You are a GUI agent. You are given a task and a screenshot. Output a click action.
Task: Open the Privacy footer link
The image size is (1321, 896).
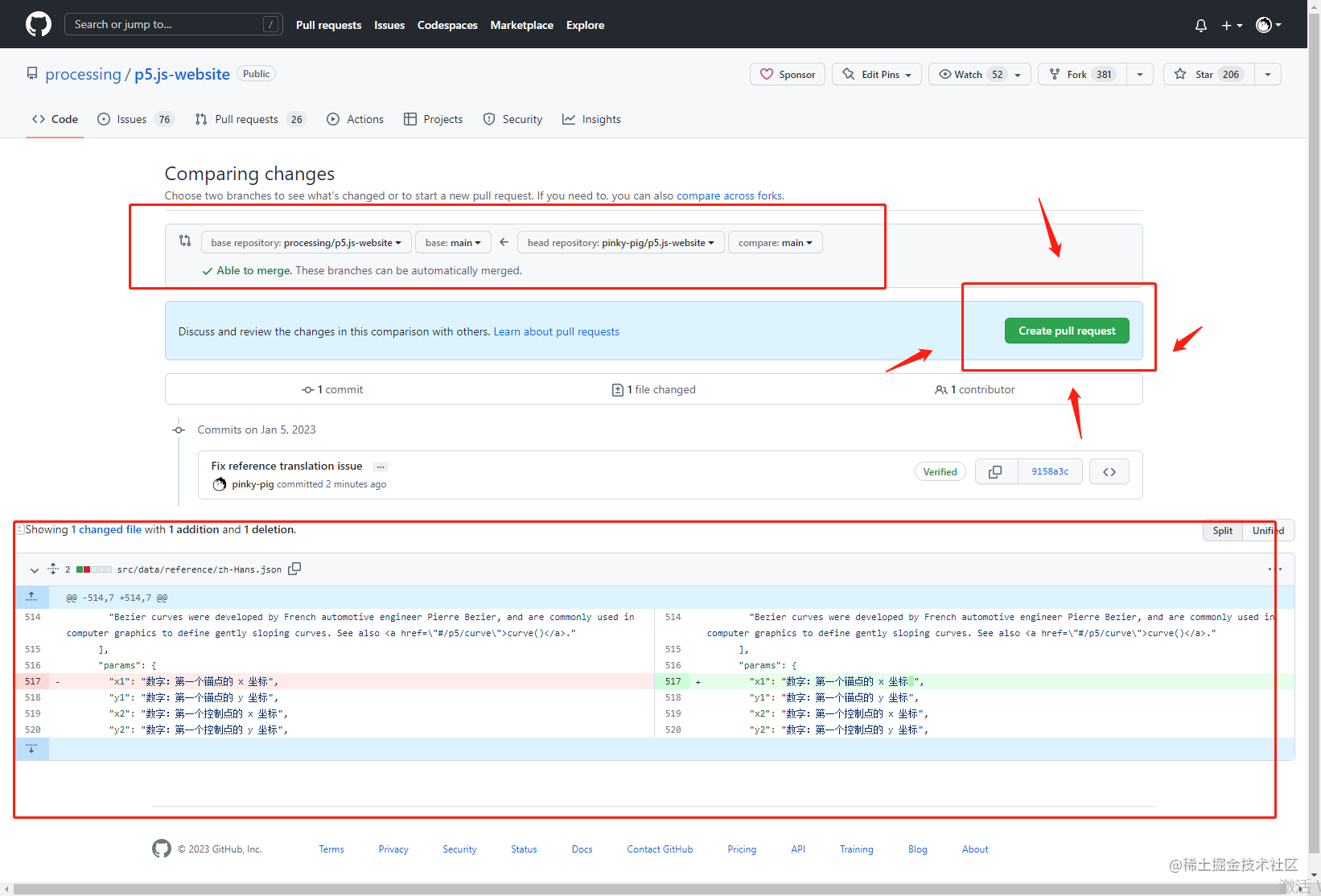coord(393,849)
